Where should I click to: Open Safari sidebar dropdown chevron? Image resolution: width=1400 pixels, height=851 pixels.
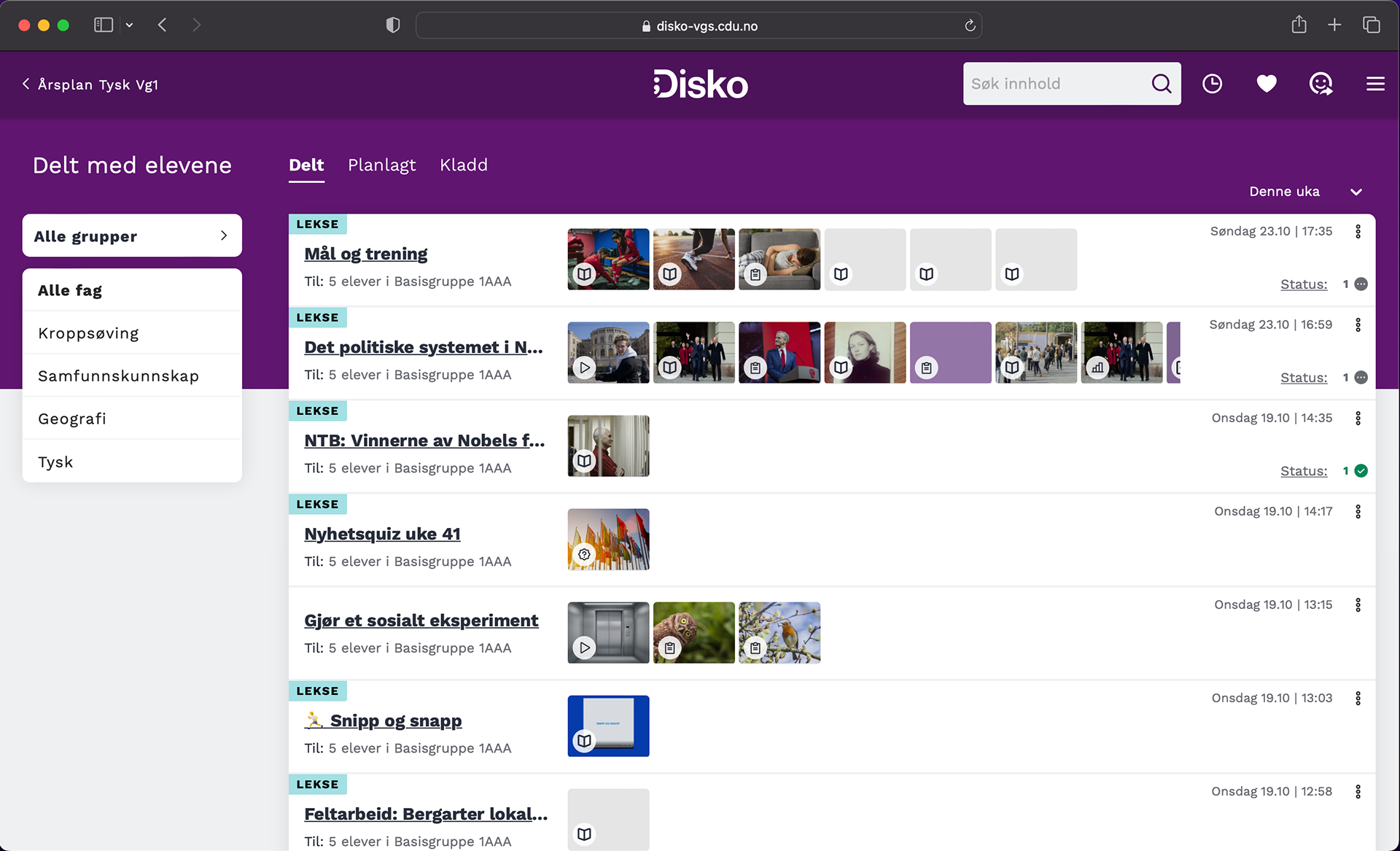(x=129, y=26)
